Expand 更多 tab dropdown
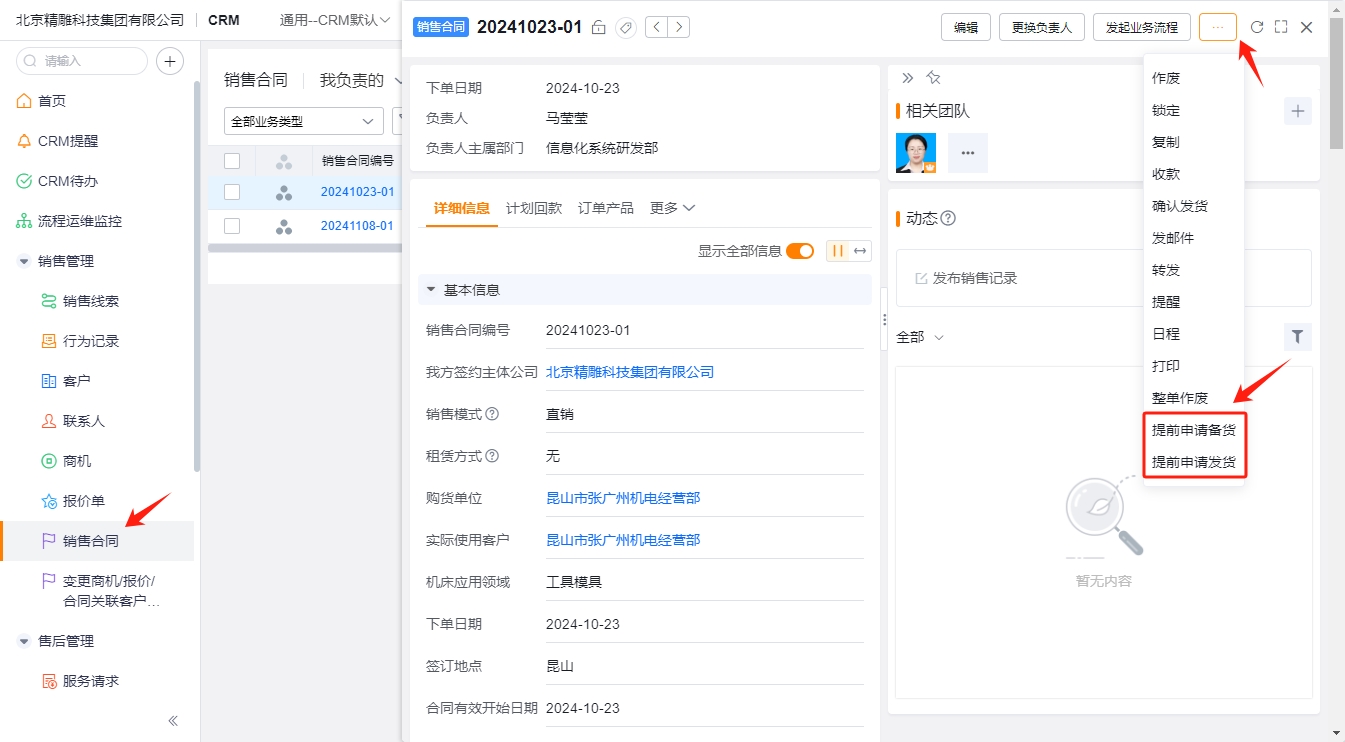This screenshot has height=742, width=1345. (672, 208)
